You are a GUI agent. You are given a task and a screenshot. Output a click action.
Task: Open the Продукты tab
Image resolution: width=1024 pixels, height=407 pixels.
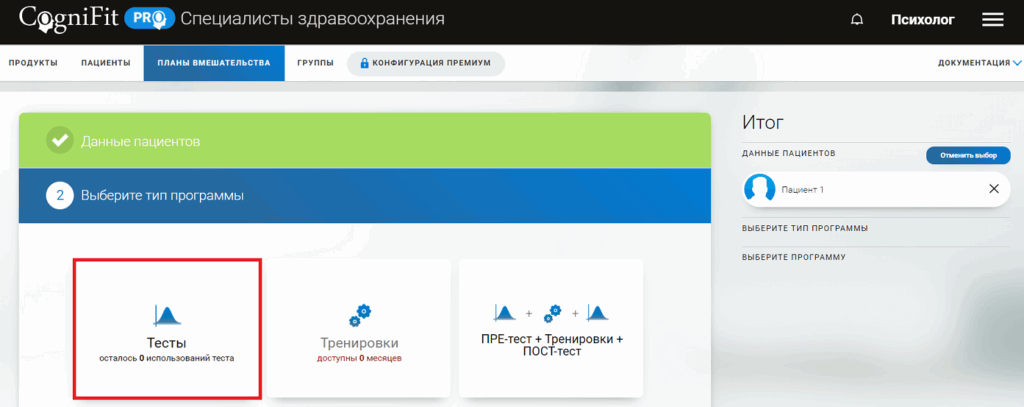[33, 63]
